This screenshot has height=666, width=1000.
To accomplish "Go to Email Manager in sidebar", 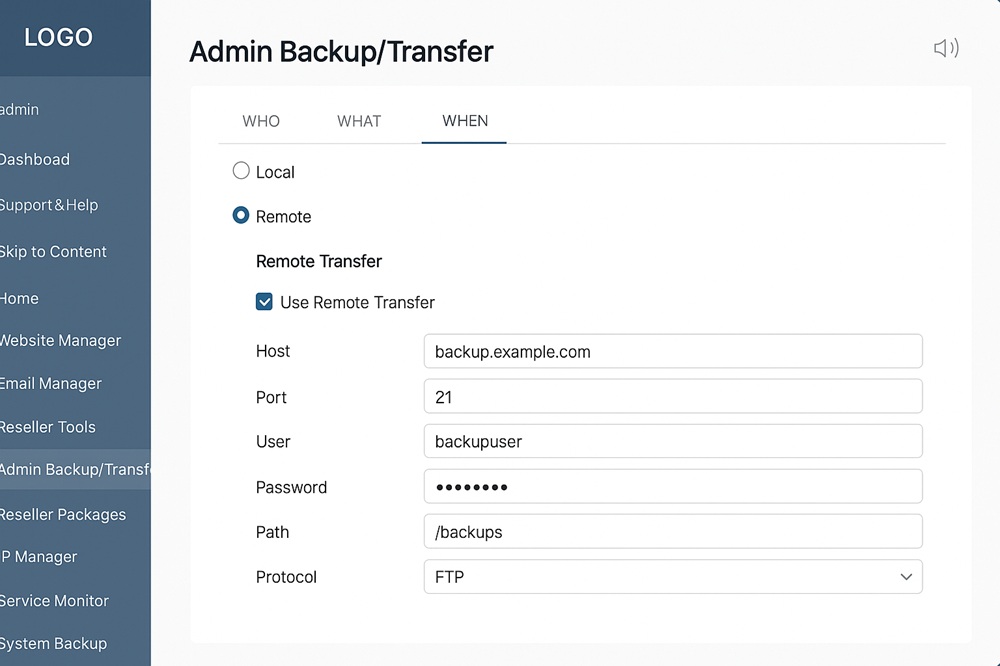I will [x=51, y=384].
